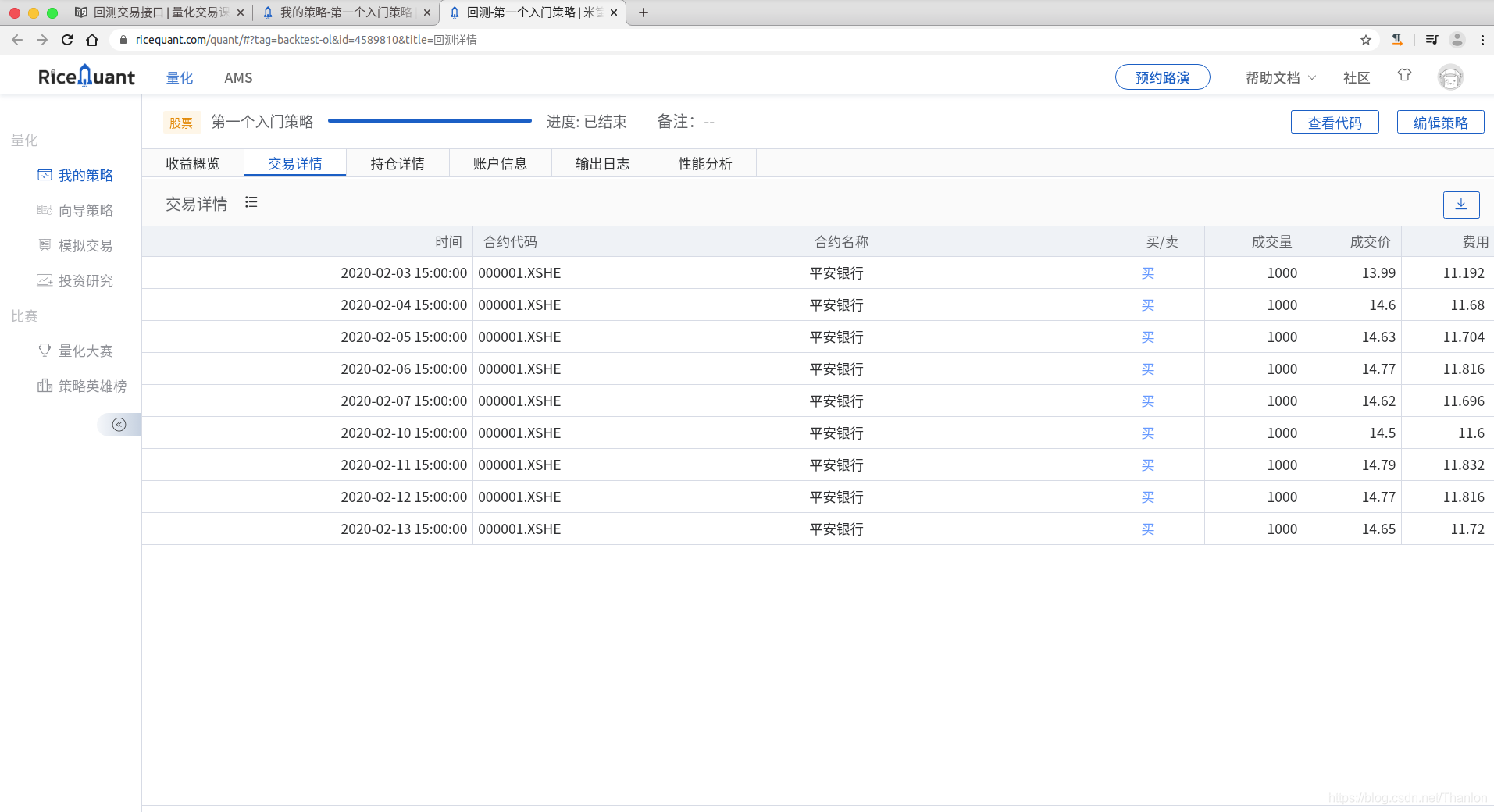Close the 我的策略 browser tab
This screenshot has height=812, width=1494.
pos(426,12)
